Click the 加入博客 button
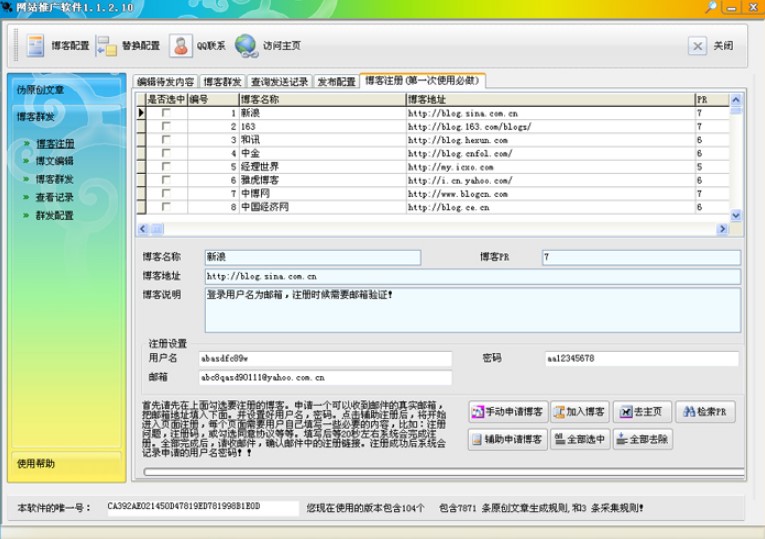Image resolution: width=765 pixels, height=539 pixels. click(x=579, y=412)
